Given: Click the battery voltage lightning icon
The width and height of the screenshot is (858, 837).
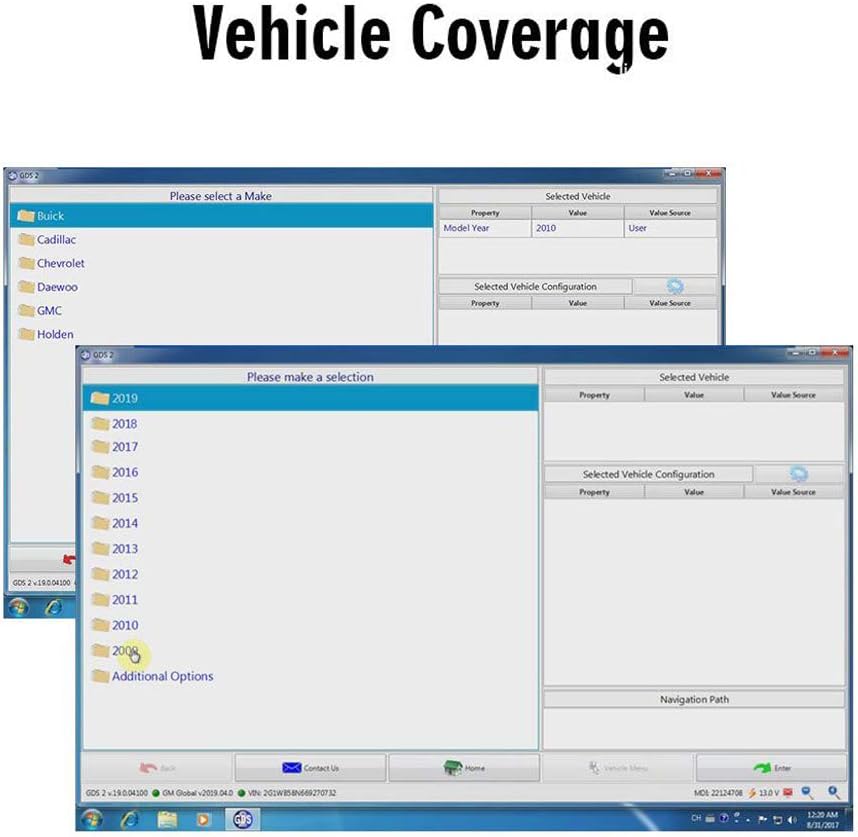Looking at the screenshot, I should coord(752,793).
